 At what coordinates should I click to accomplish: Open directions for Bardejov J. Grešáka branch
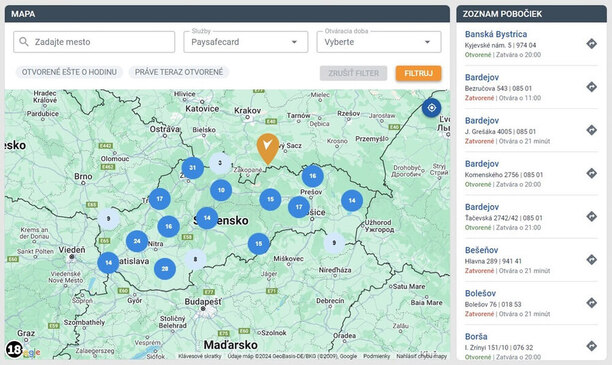(x=591, y=130)
